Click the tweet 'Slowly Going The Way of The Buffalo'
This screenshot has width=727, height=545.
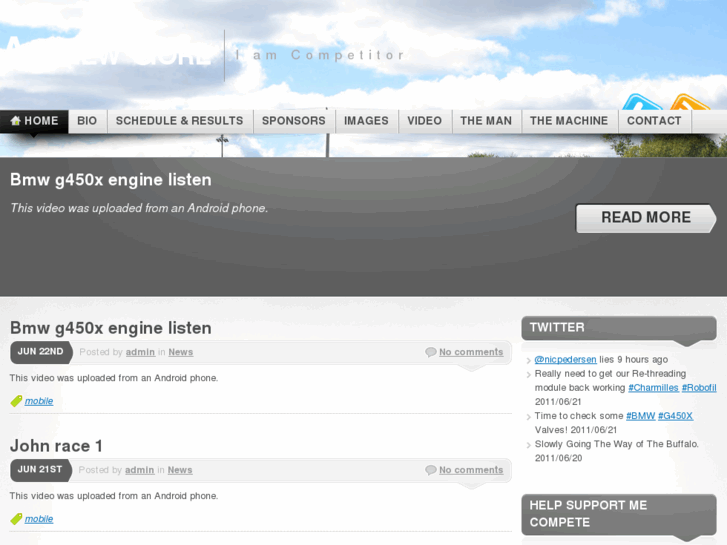(x=617, y=444)
